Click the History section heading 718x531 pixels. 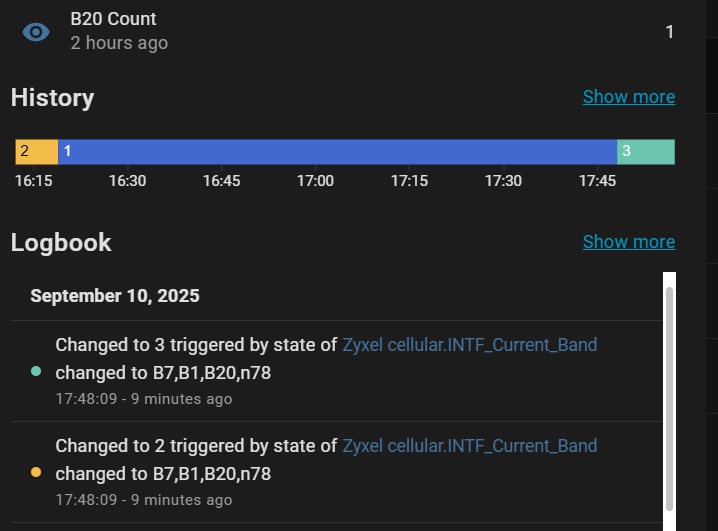(x=52, y=98)
